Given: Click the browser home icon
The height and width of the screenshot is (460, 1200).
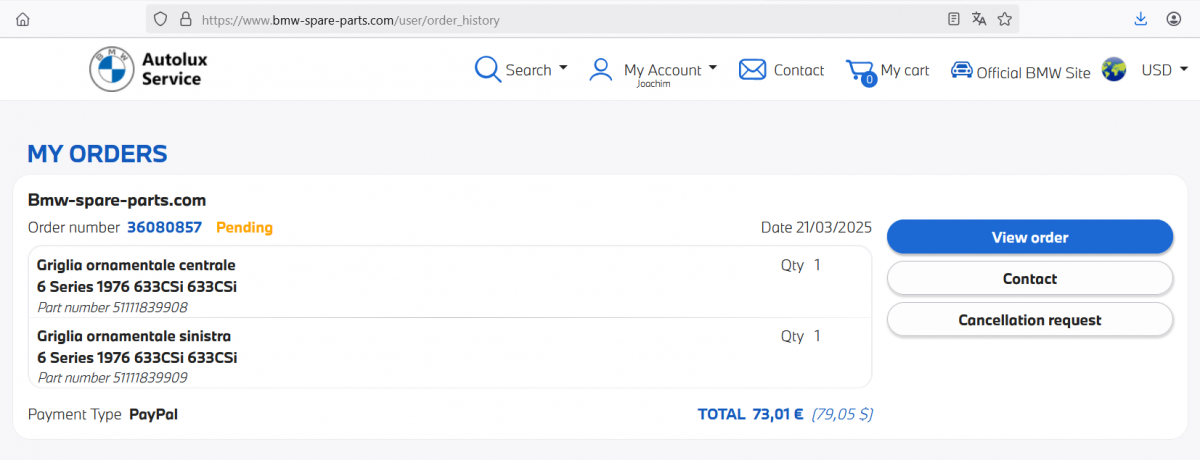Looking at the screenshot, I should (x=23, y=19).
